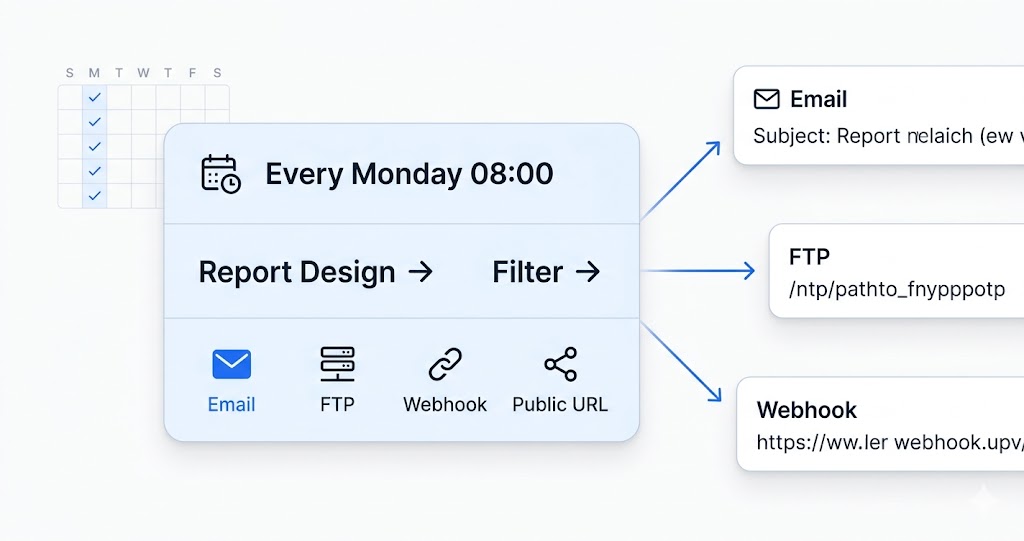This screenshot has height=541, width=1024.
Task: Select the FTP delivery label
Action: pyautogui.click(x=337, y=404)
